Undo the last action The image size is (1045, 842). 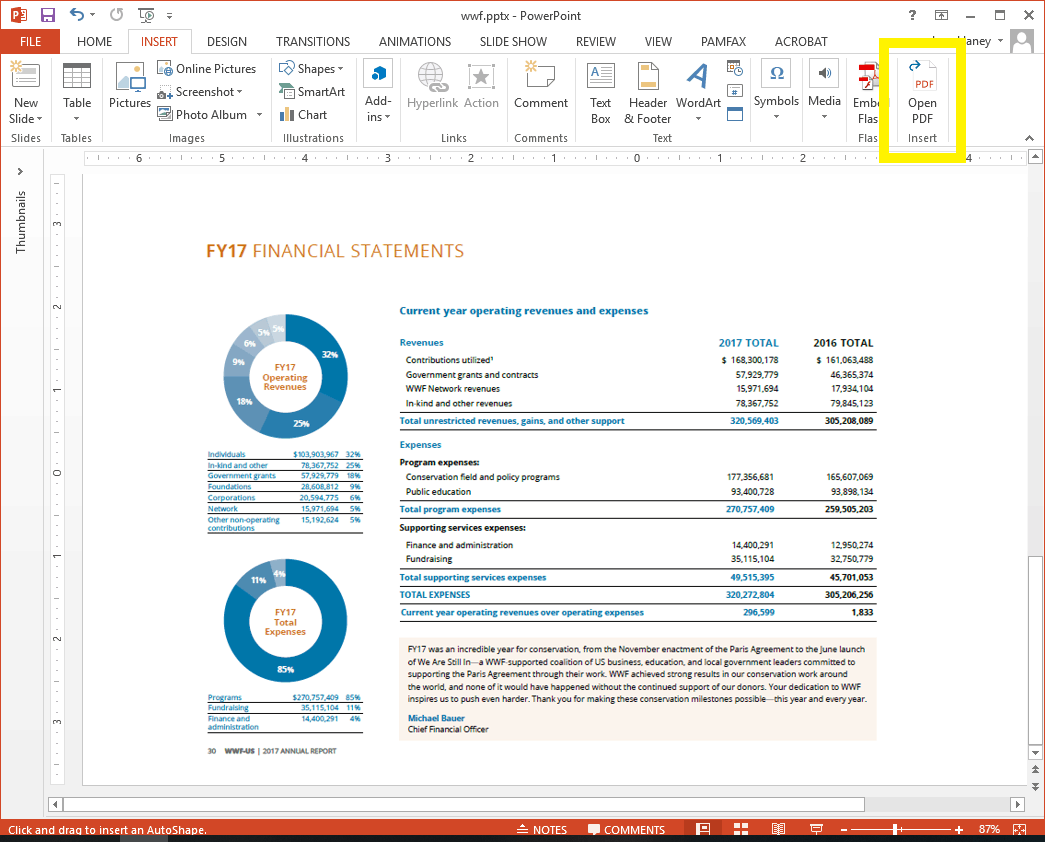tap(77, 15)
